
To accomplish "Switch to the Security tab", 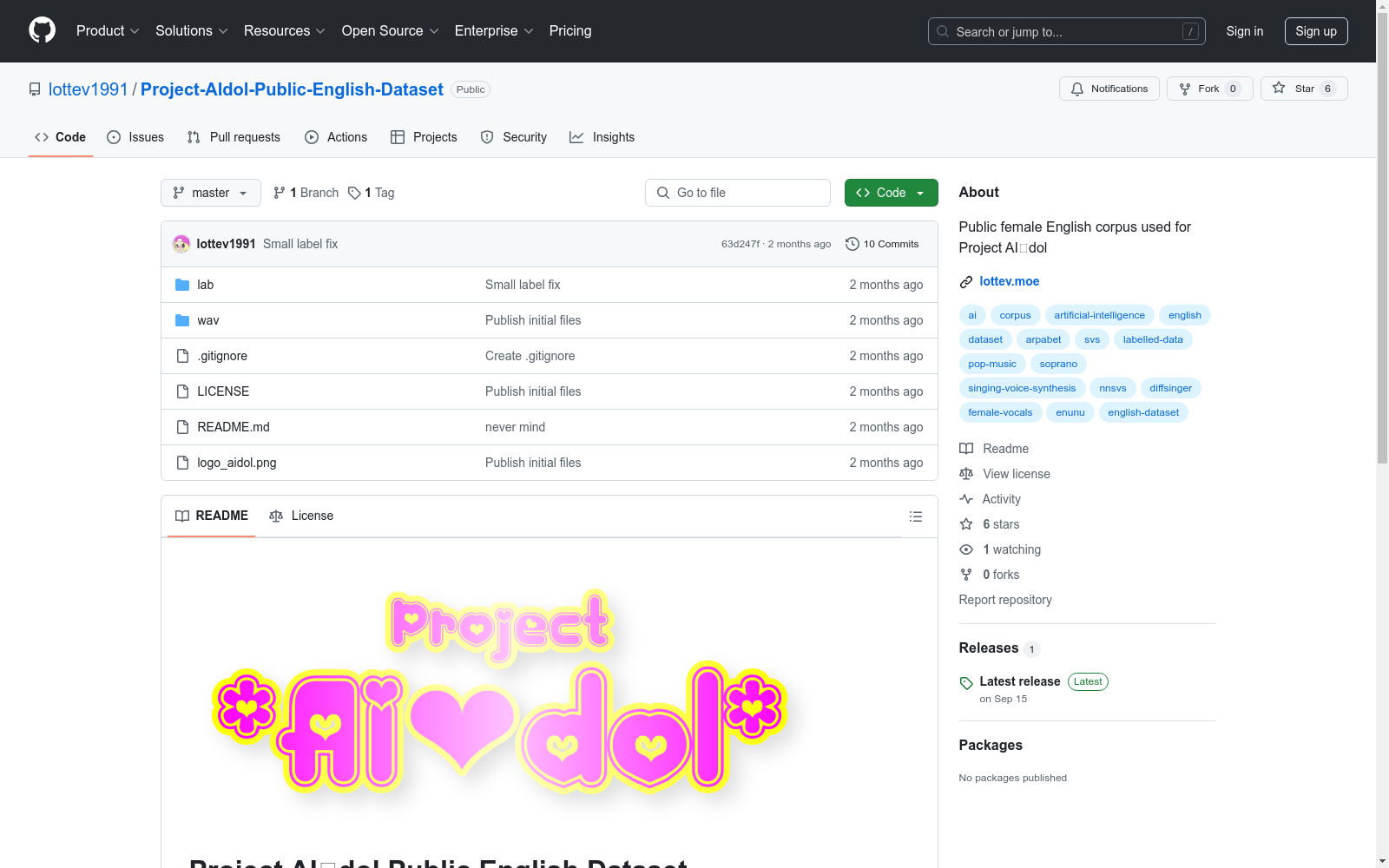I will tap(514, 137).
